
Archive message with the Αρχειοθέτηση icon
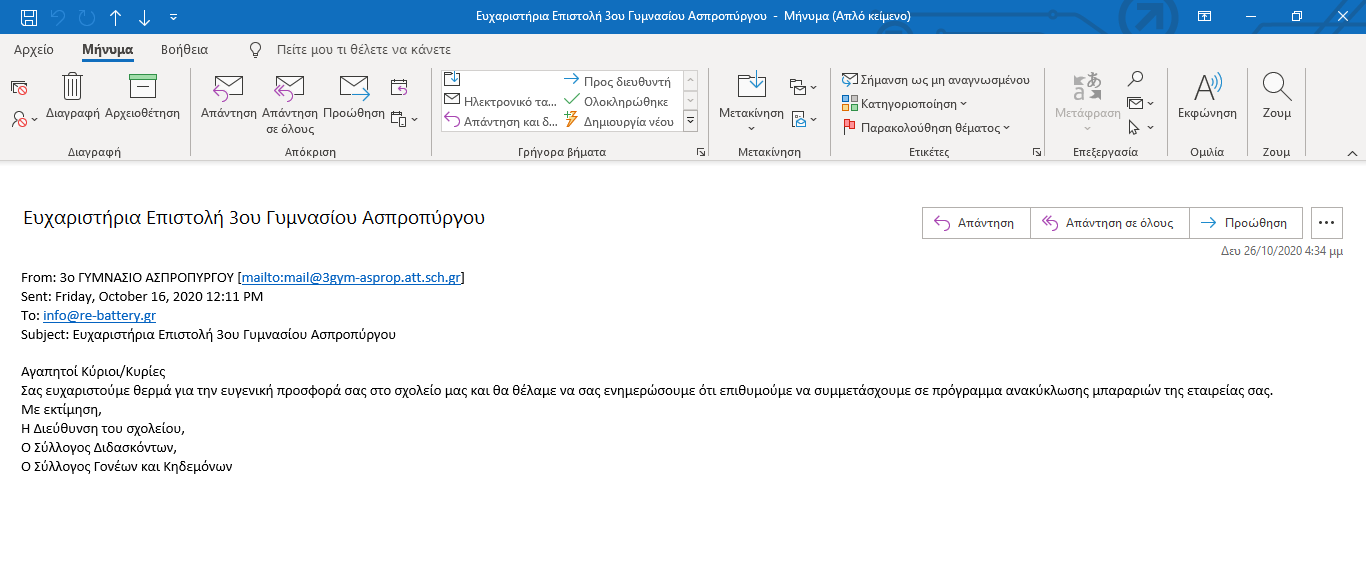coord(142,88)
